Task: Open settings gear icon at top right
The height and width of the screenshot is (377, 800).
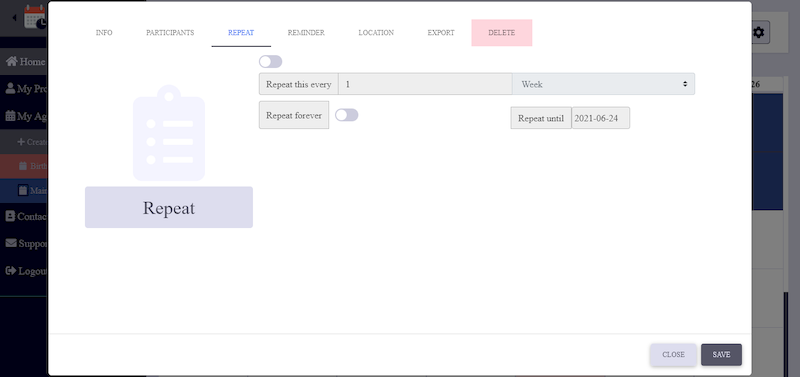Action: pos(759,33)
